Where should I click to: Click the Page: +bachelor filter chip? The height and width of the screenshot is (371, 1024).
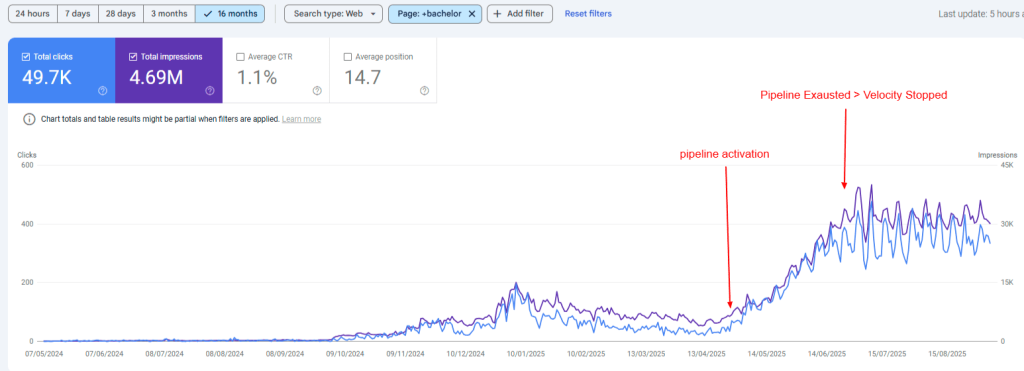pos(435,14)
